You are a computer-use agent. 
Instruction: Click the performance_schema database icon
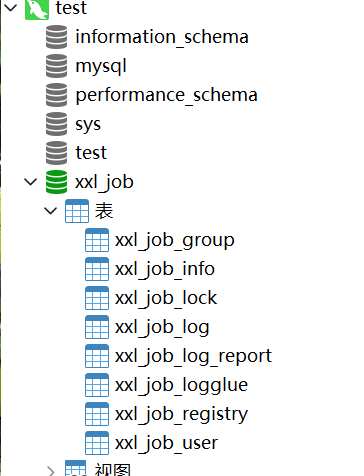click(x=56, y=95)
